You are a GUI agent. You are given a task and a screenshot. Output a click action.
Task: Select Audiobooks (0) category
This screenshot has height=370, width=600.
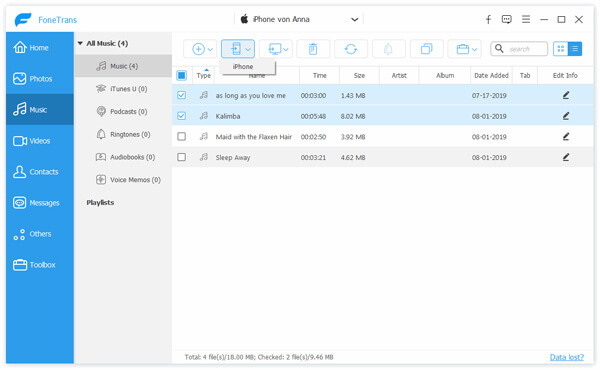(123, 157)
